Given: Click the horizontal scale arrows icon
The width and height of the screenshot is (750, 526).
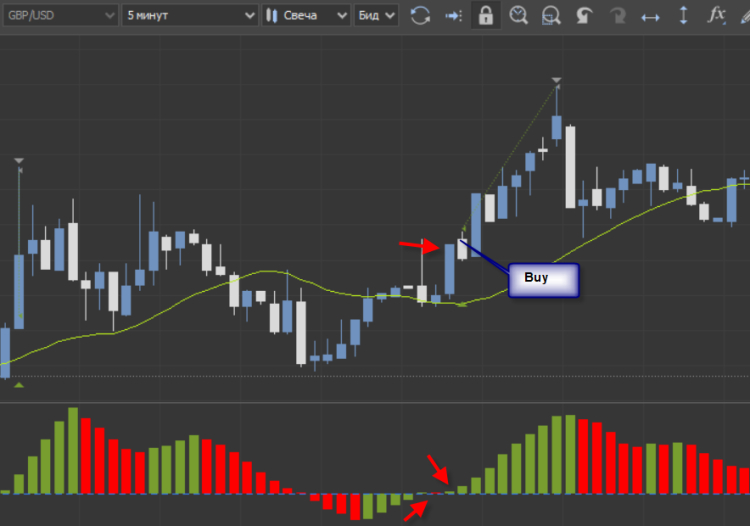Looking at the screenshot, I should 651,17.
